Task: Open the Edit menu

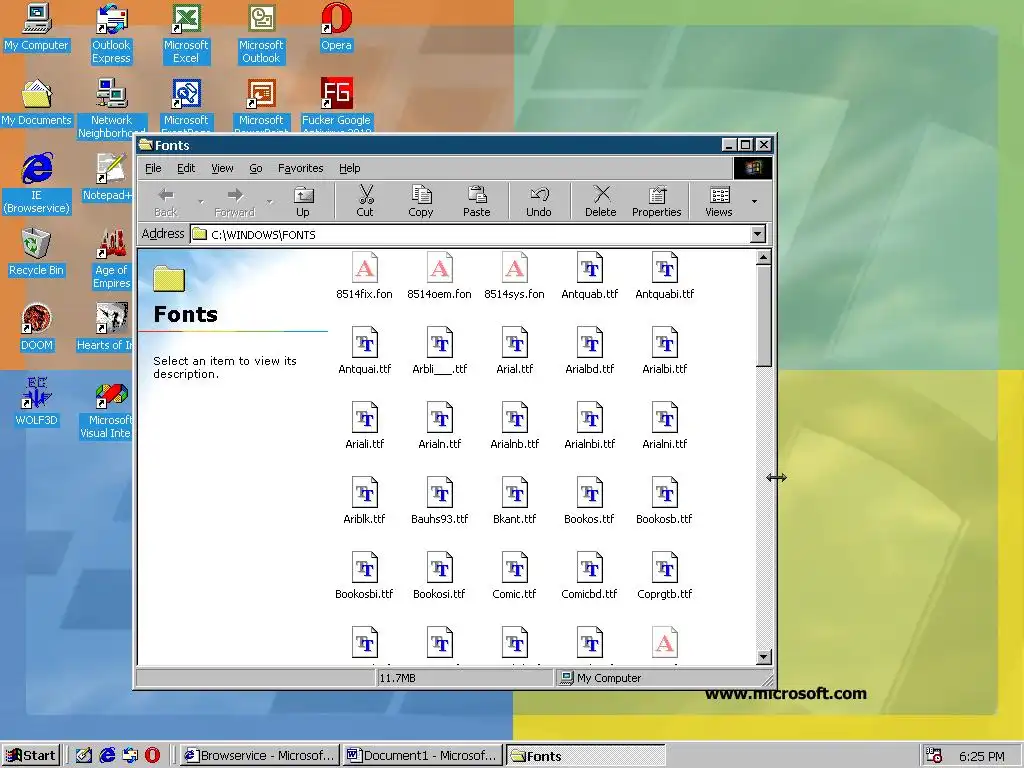Action: [x=186, y=168]
